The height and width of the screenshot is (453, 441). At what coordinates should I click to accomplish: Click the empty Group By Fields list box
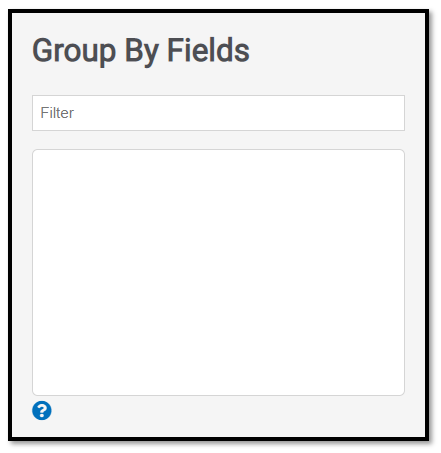(218, 272)
